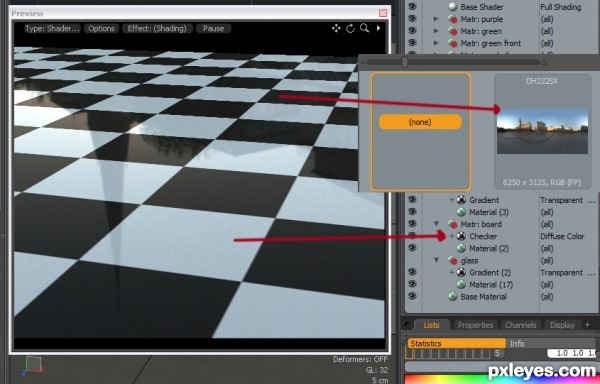This screenshot has width=600, height=384.
Task: Open the Preview toolbar arrow menu
Action: [x=378, y=28]
